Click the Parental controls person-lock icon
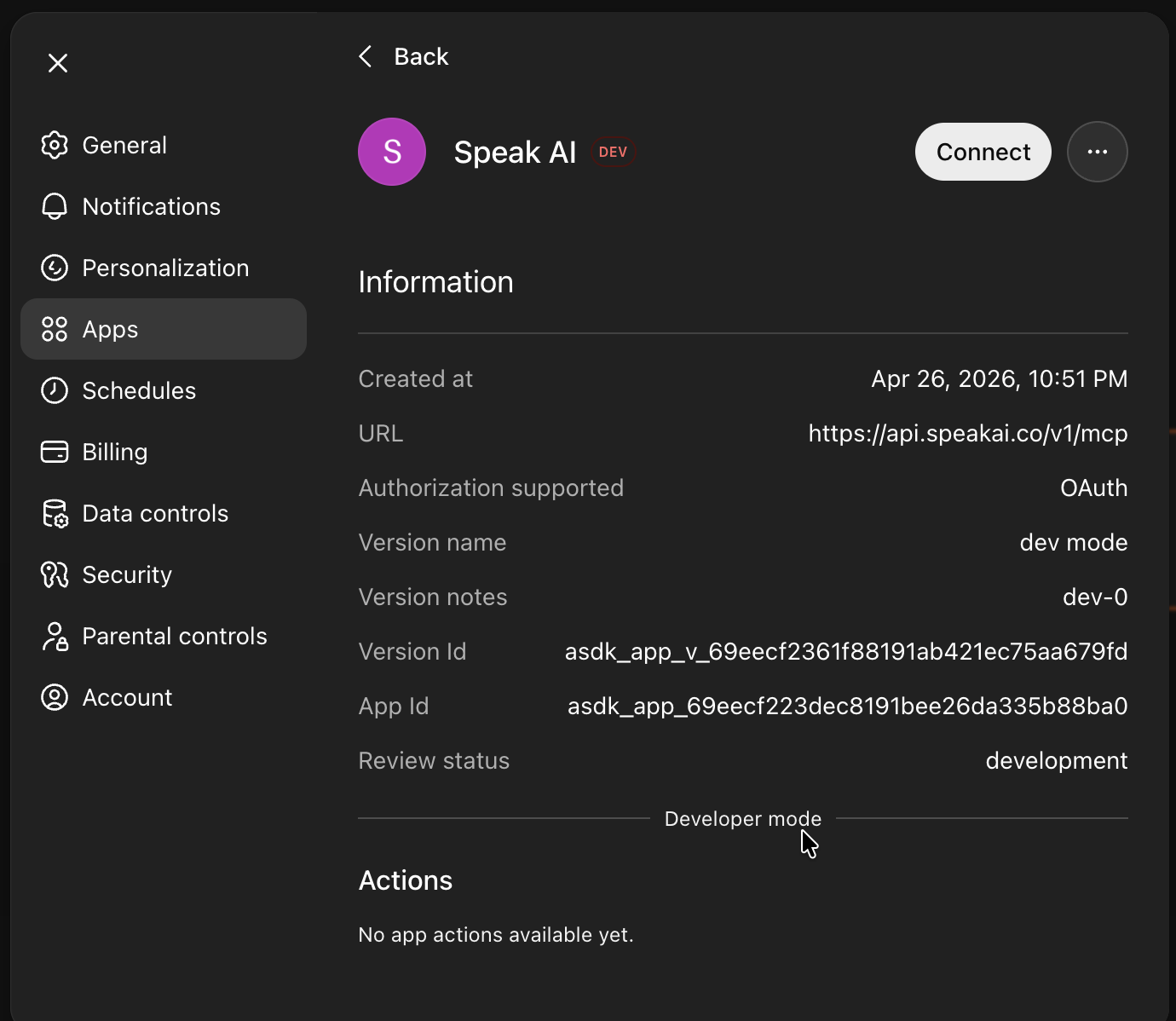 pyautogui.click(x=55, y=636)
